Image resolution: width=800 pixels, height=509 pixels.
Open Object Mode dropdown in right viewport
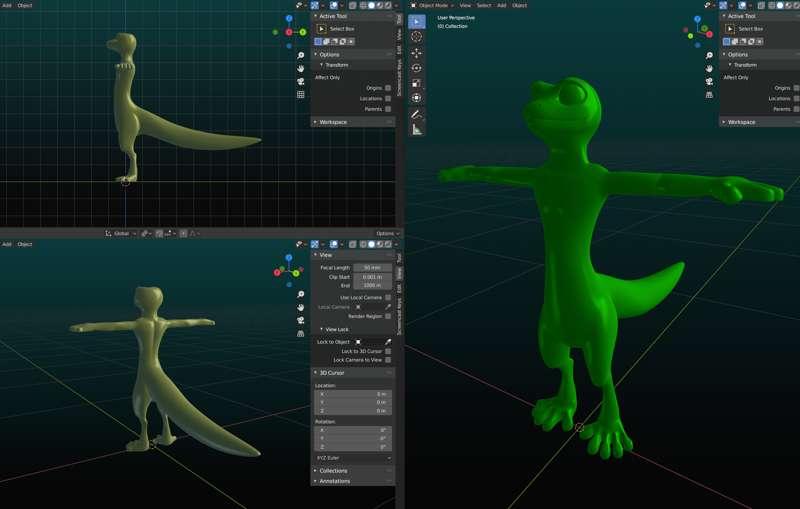click(432, 5)
